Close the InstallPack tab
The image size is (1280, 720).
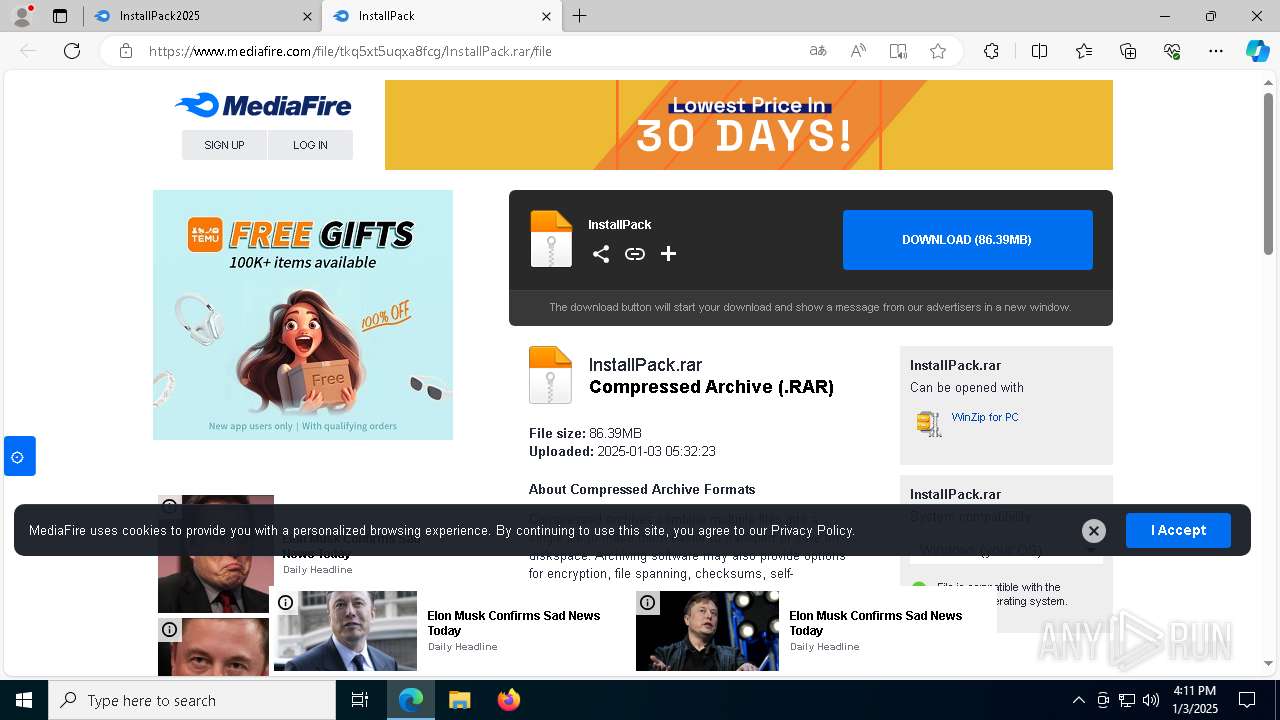(x=546, y=16)
